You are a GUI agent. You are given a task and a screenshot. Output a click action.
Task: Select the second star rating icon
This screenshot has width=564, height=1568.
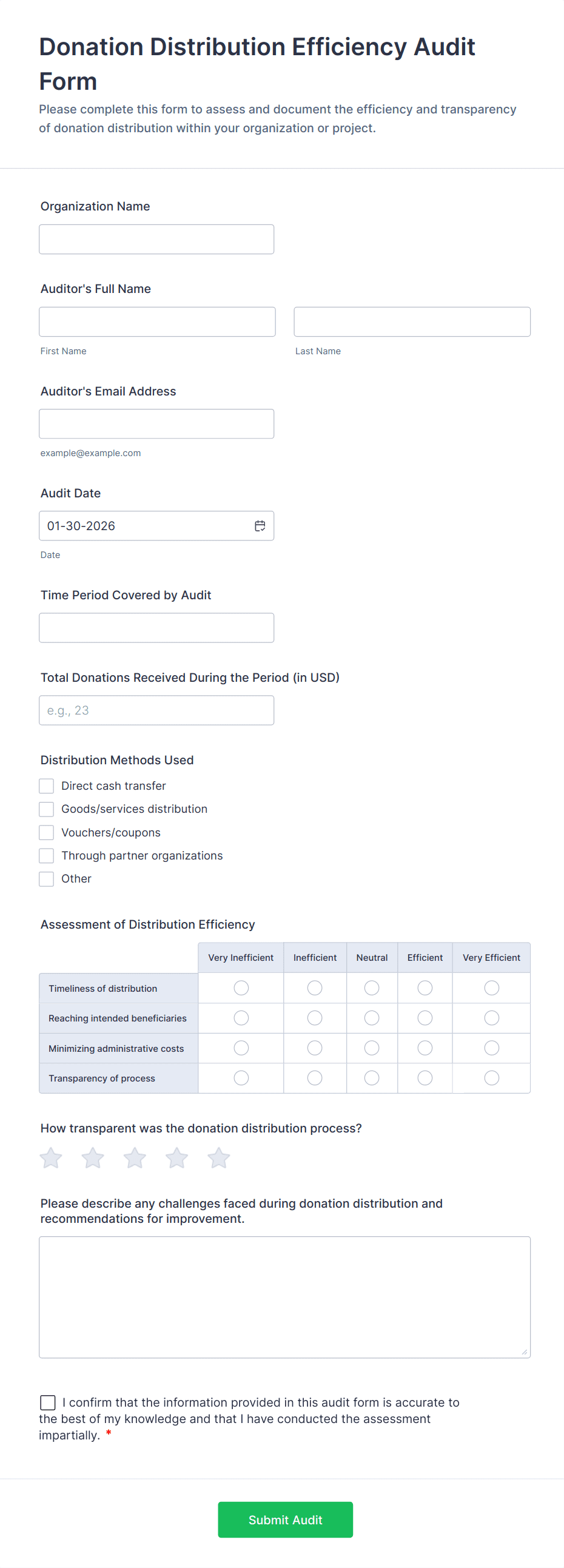92,1157
